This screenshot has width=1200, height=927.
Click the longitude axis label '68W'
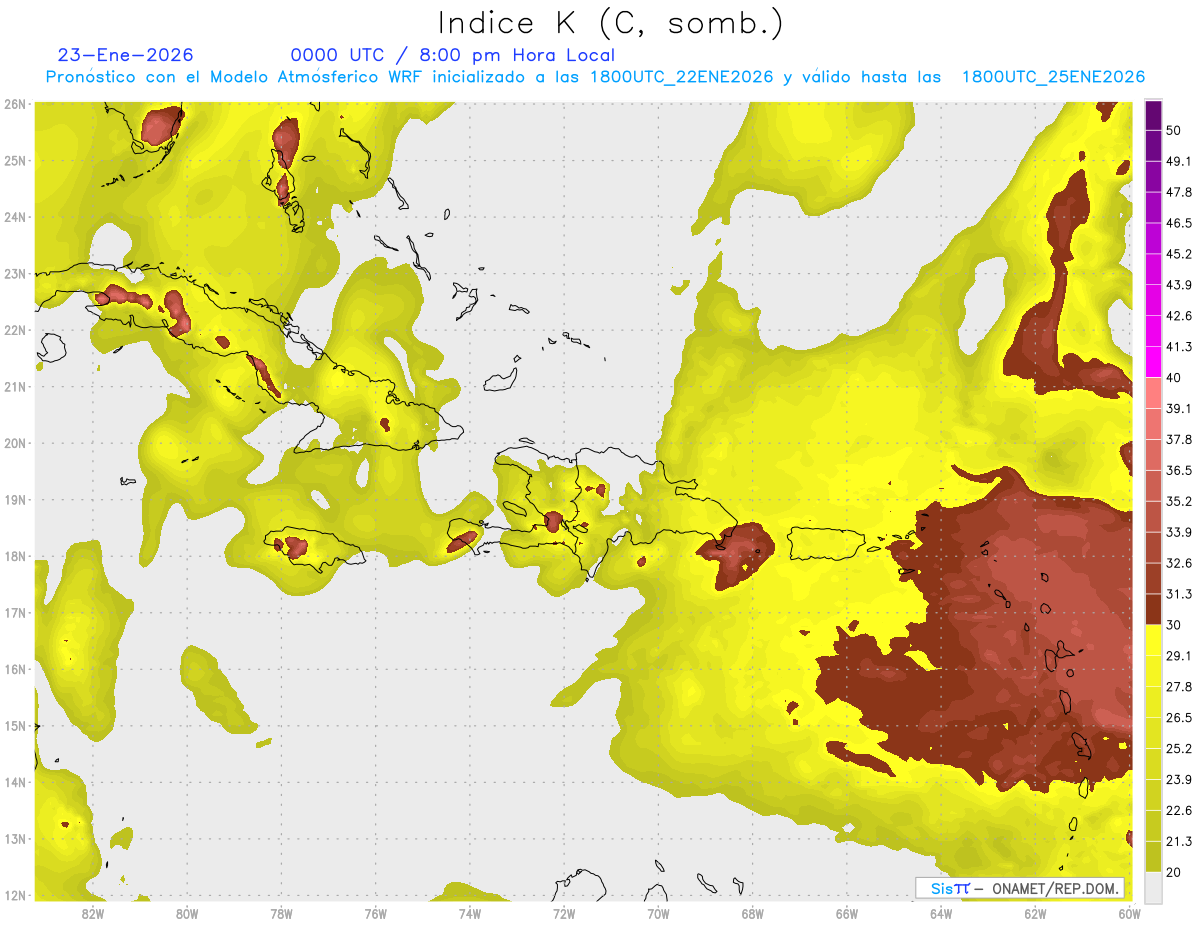click(753, 913)
